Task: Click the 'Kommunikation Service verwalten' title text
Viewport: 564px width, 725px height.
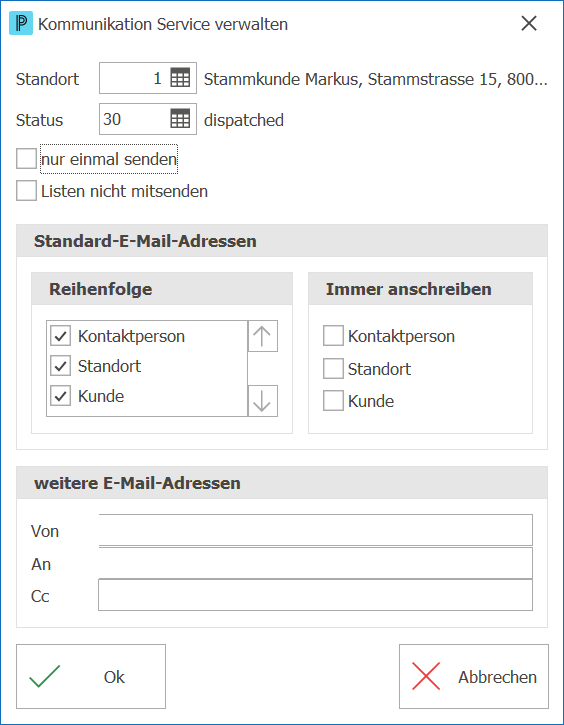Action: click(163, 24)
